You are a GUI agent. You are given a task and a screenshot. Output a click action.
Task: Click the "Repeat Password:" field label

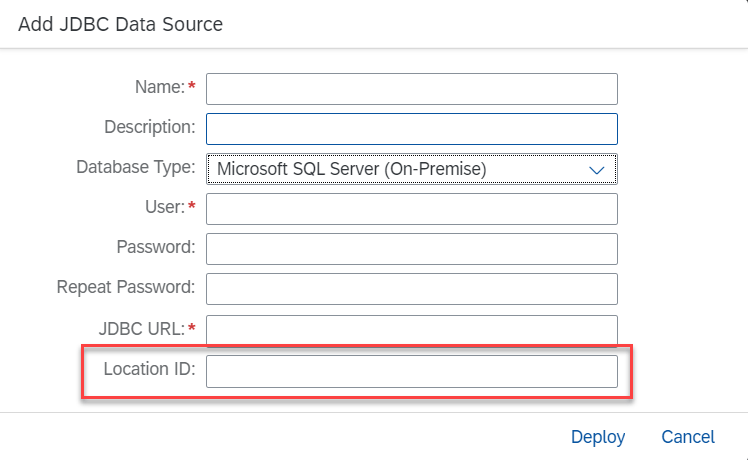[126, 287]
